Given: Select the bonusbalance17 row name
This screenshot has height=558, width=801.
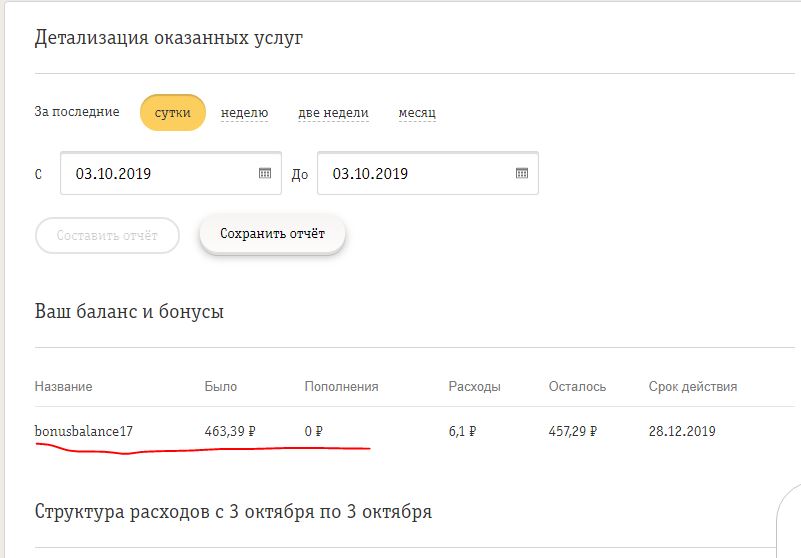Looking at the screenshot, I should (84, 431).
